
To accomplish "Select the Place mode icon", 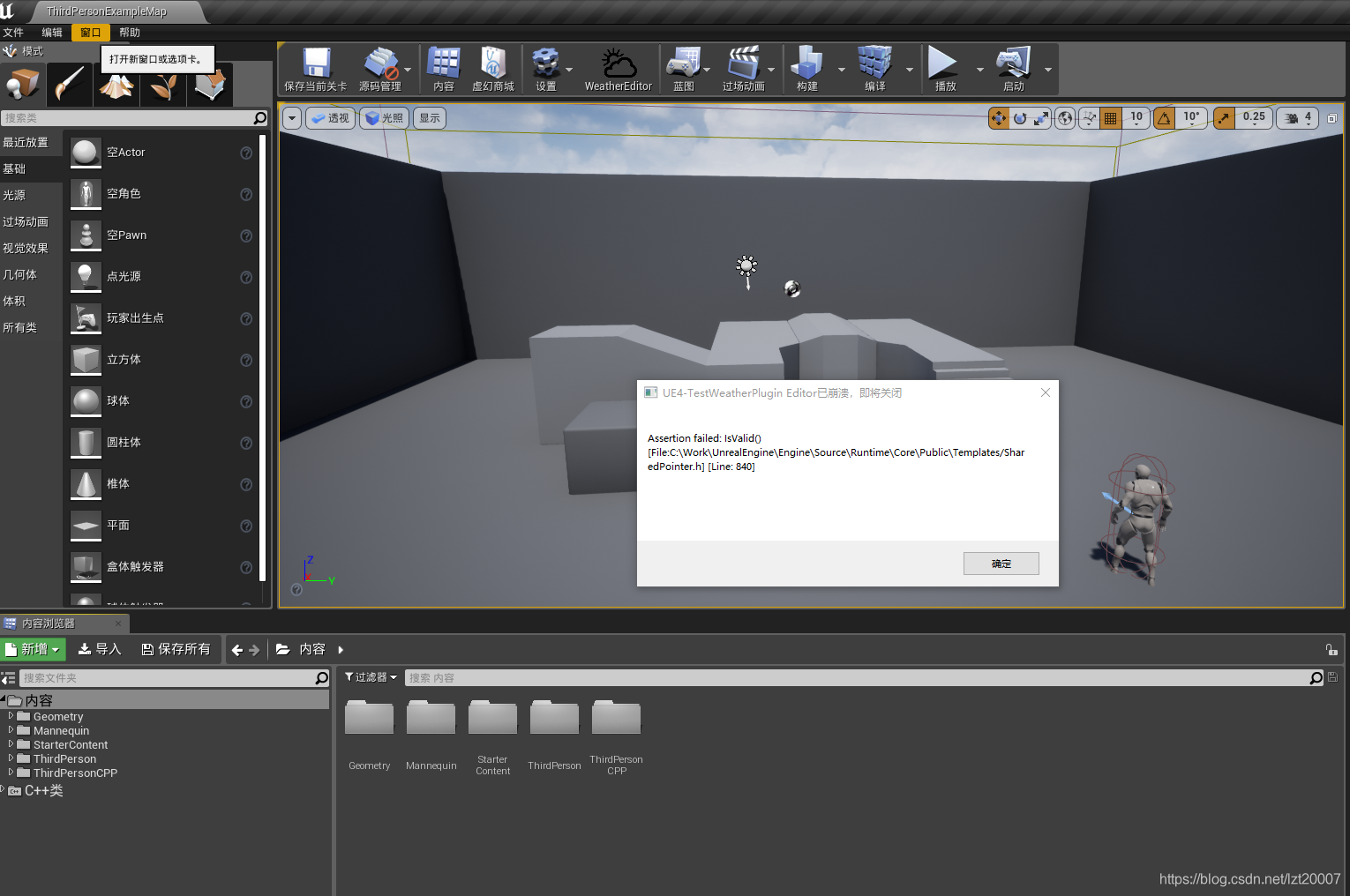I will pos(23,85).
